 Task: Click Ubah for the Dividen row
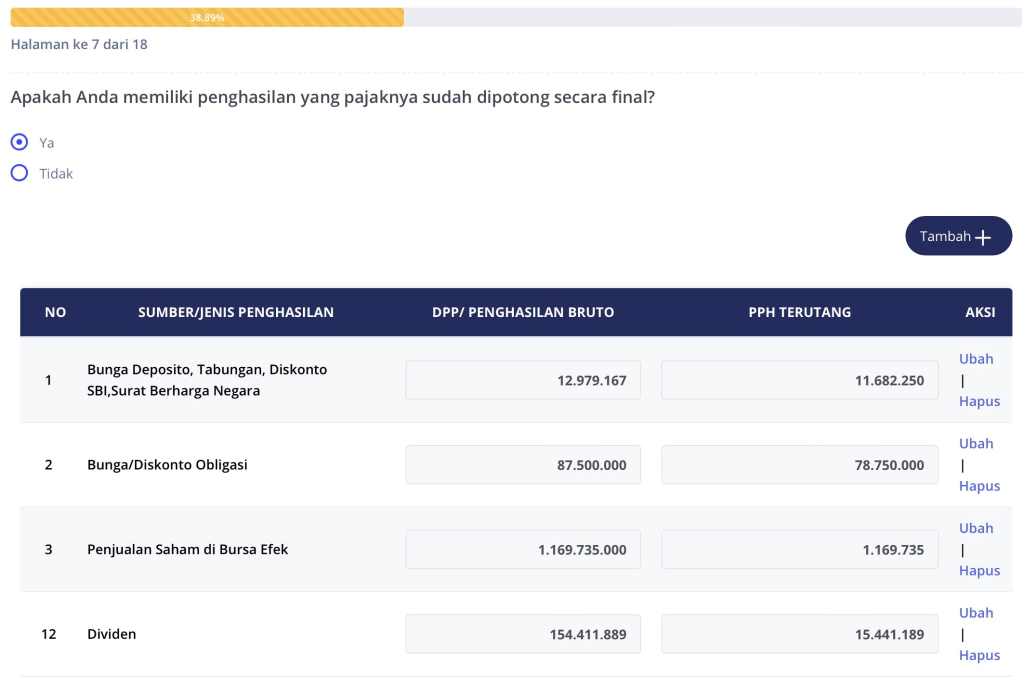(976, 613)
